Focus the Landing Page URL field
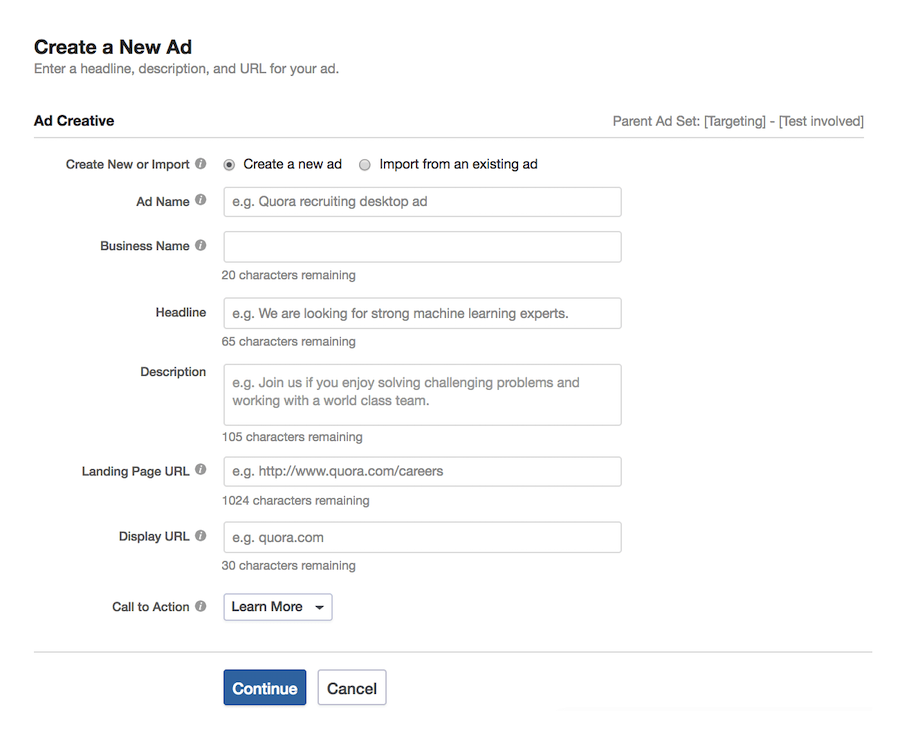900x744 pixels. (x=421, y=471)
